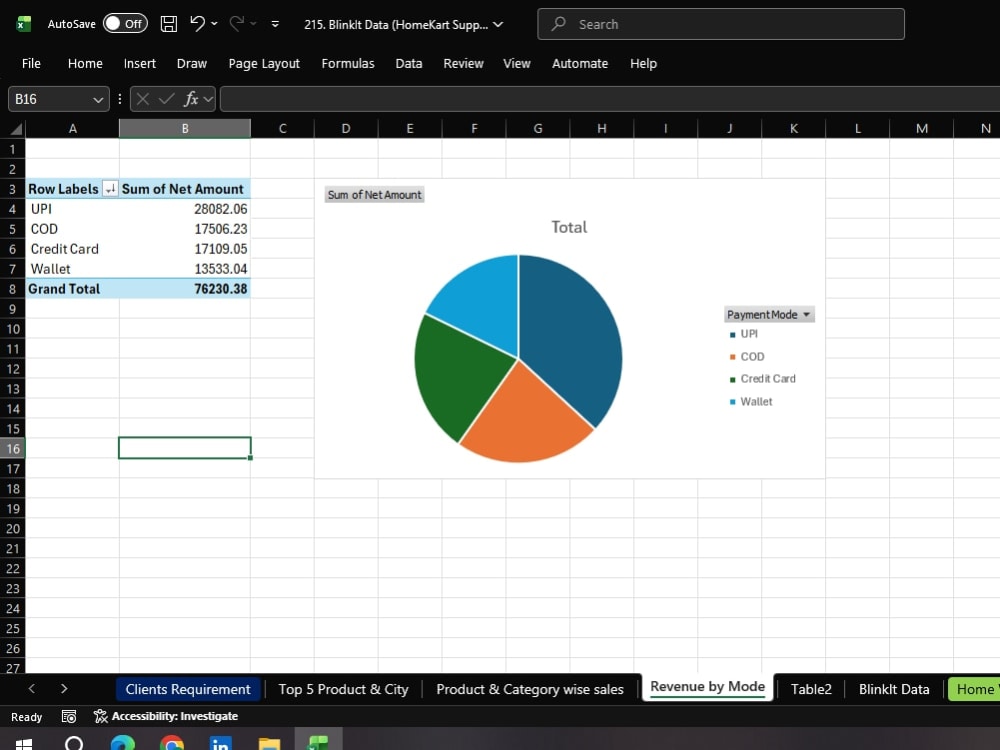The image size is (1000, 750).
Task: Click the Insert Function fx icon
Action: (190, 99)
